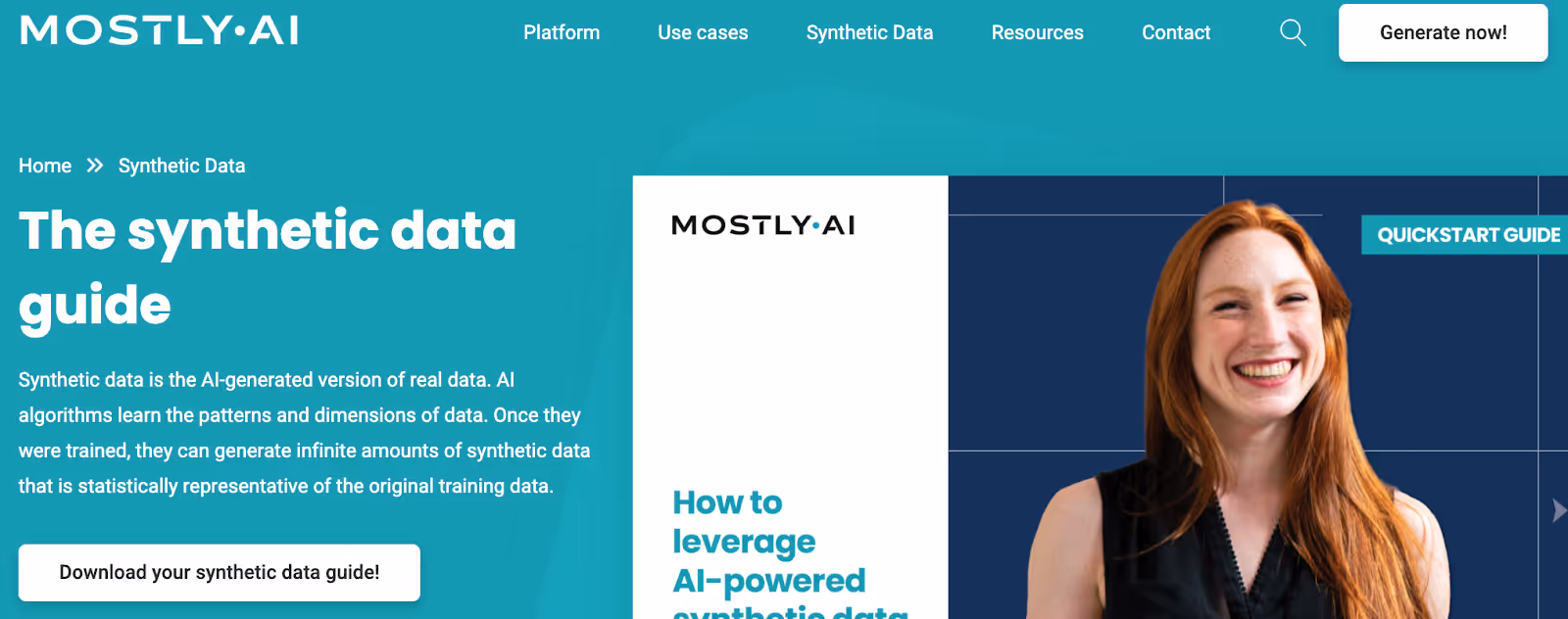
Task: Go to the Home breadcrumb link
Action: (45, 166)
